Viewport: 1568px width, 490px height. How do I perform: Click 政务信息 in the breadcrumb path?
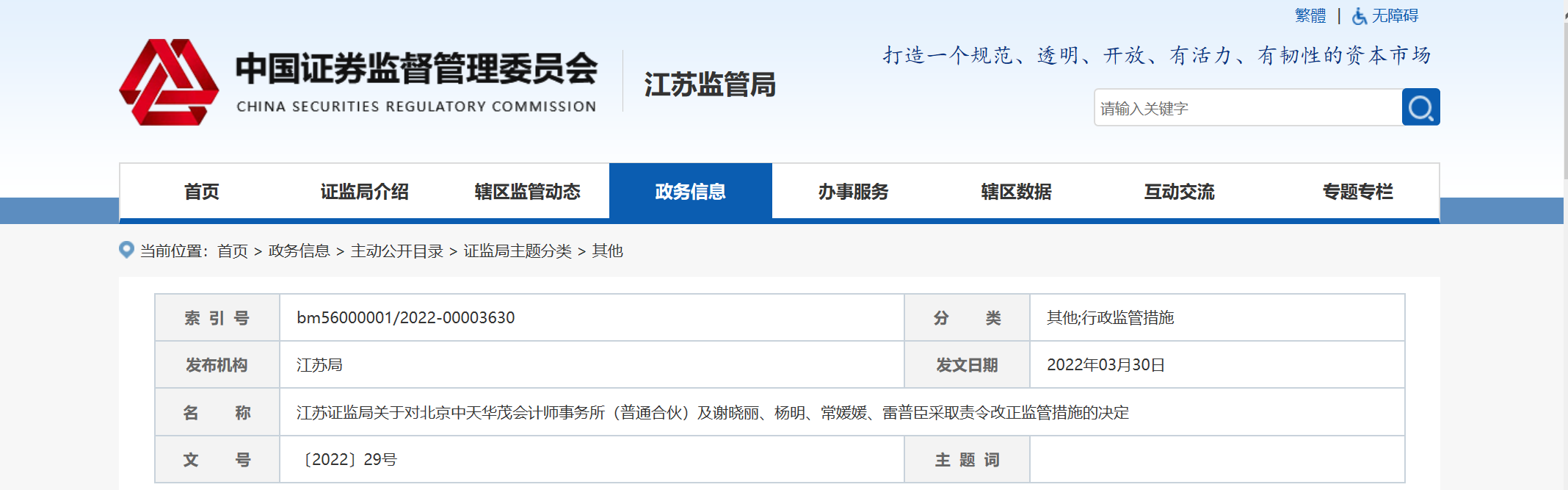pyautogui.click(x=299, y=251)
